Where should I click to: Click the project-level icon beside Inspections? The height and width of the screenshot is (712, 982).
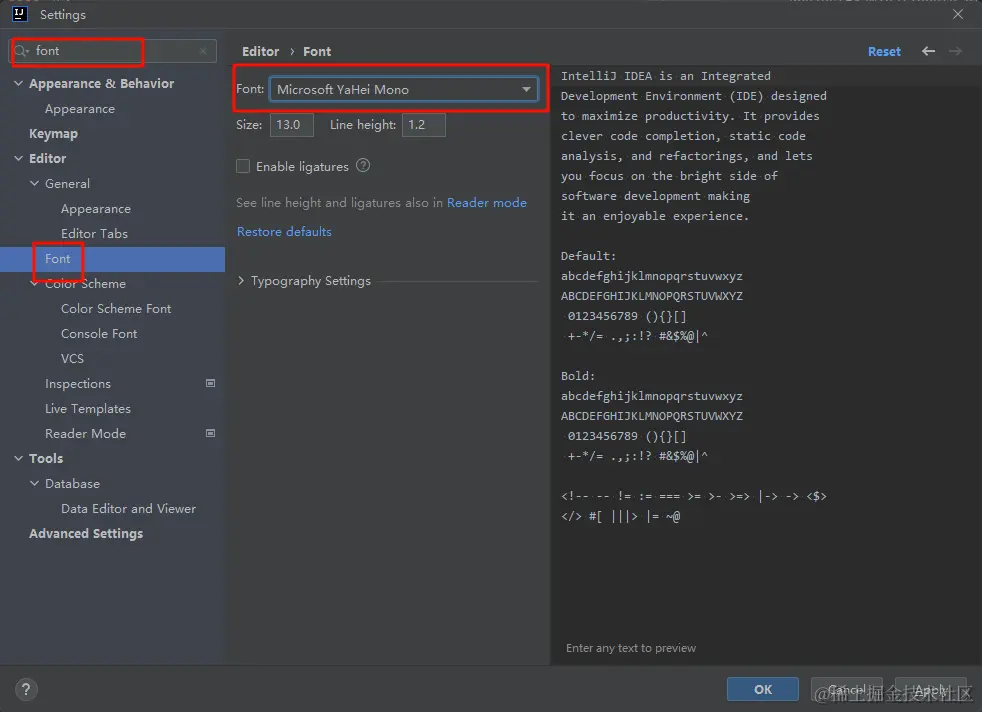coord(210,383)
